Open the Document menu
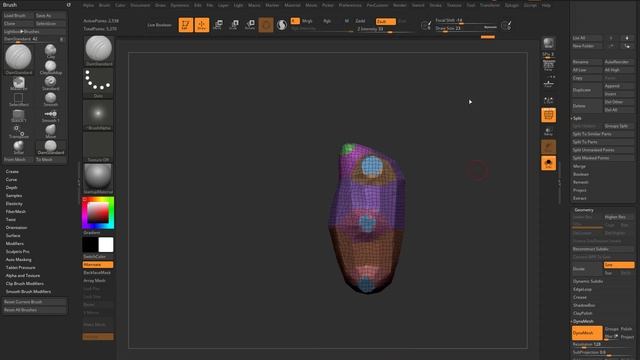The height and width of the screenshot is (360, 640). click(140, 5)
